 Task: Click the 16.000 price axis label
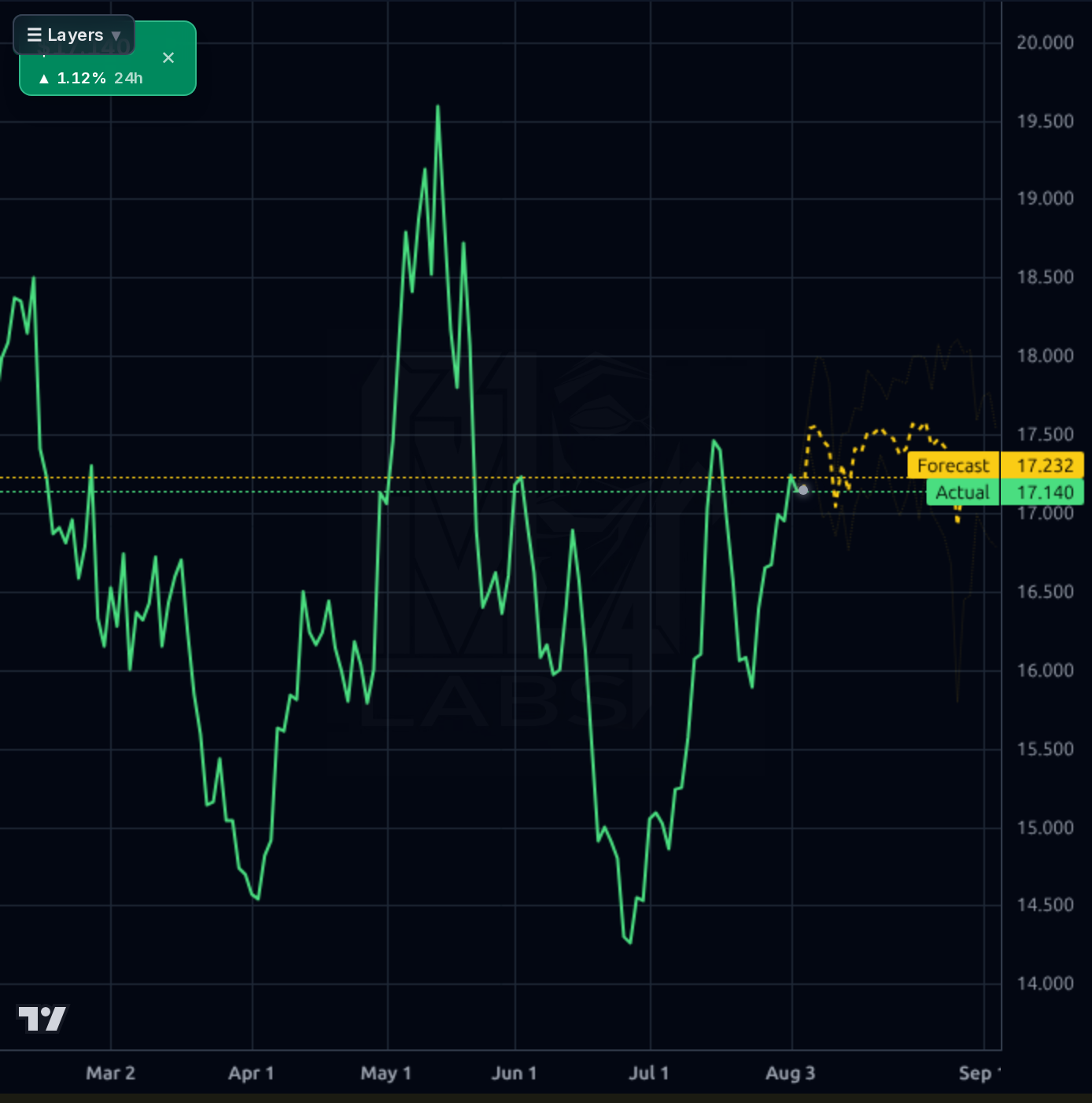[x=1045, y=670]
